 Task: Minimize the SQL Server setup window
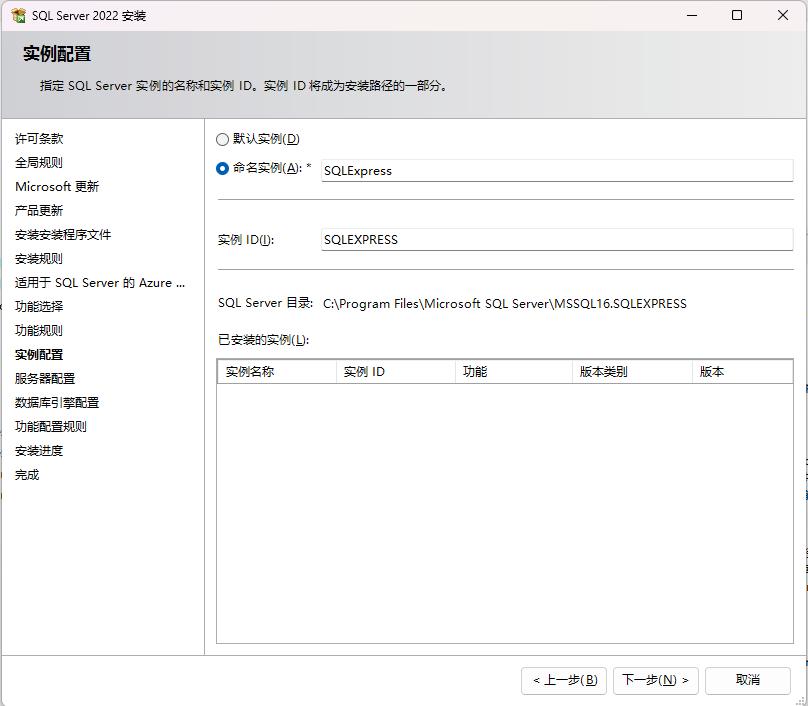691,15
